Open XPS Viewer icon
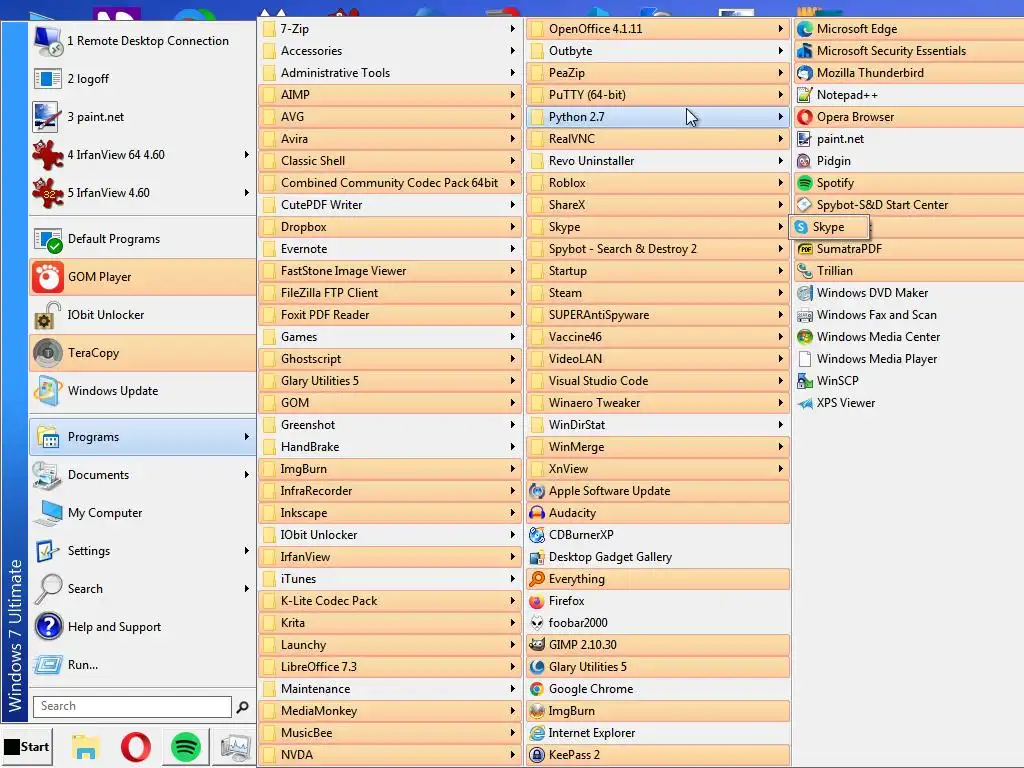 click(805, 403)
